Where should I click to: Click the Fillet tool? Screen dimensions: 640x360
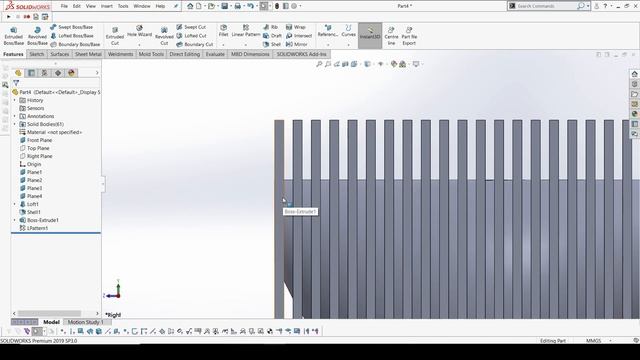click(x=223, y=31)
